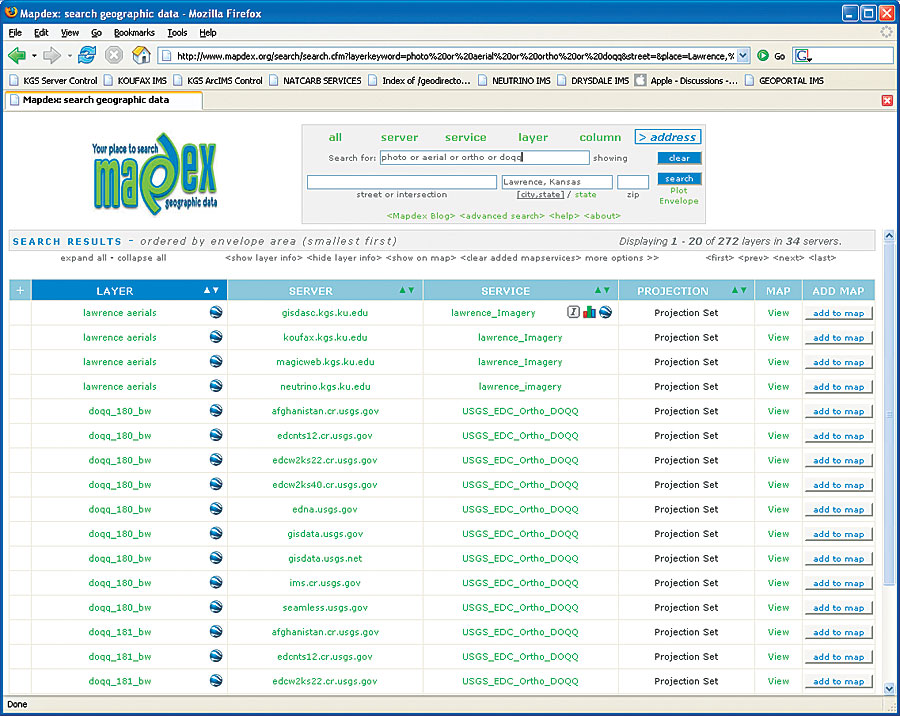Open the URL bar history dropdown arrow
The width and height of the screenshot is (900, 716).
(x=743, y=56)
